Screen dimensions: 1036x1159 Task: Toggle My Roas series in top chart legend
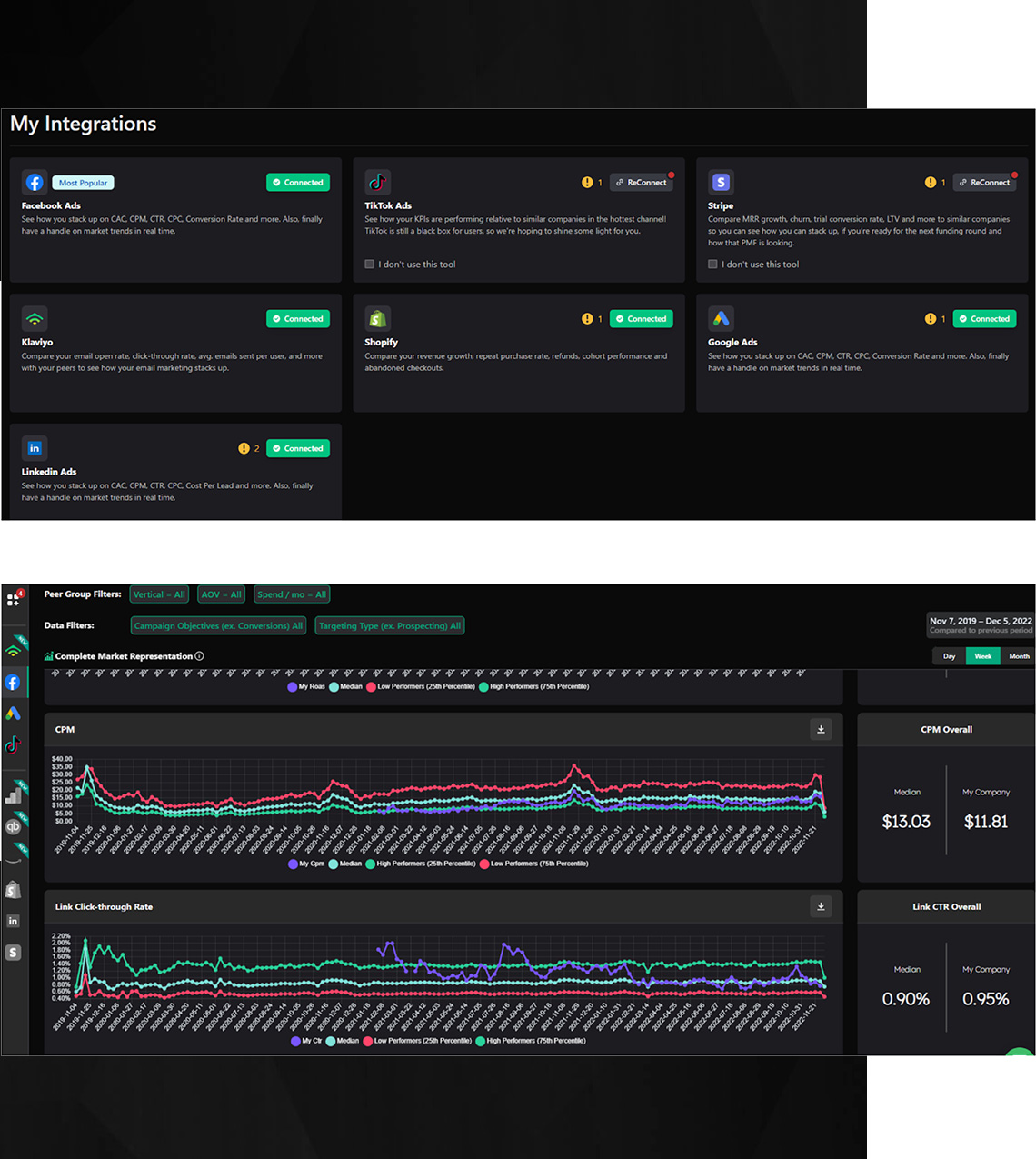pyautogui.click(x=306, y=686)
